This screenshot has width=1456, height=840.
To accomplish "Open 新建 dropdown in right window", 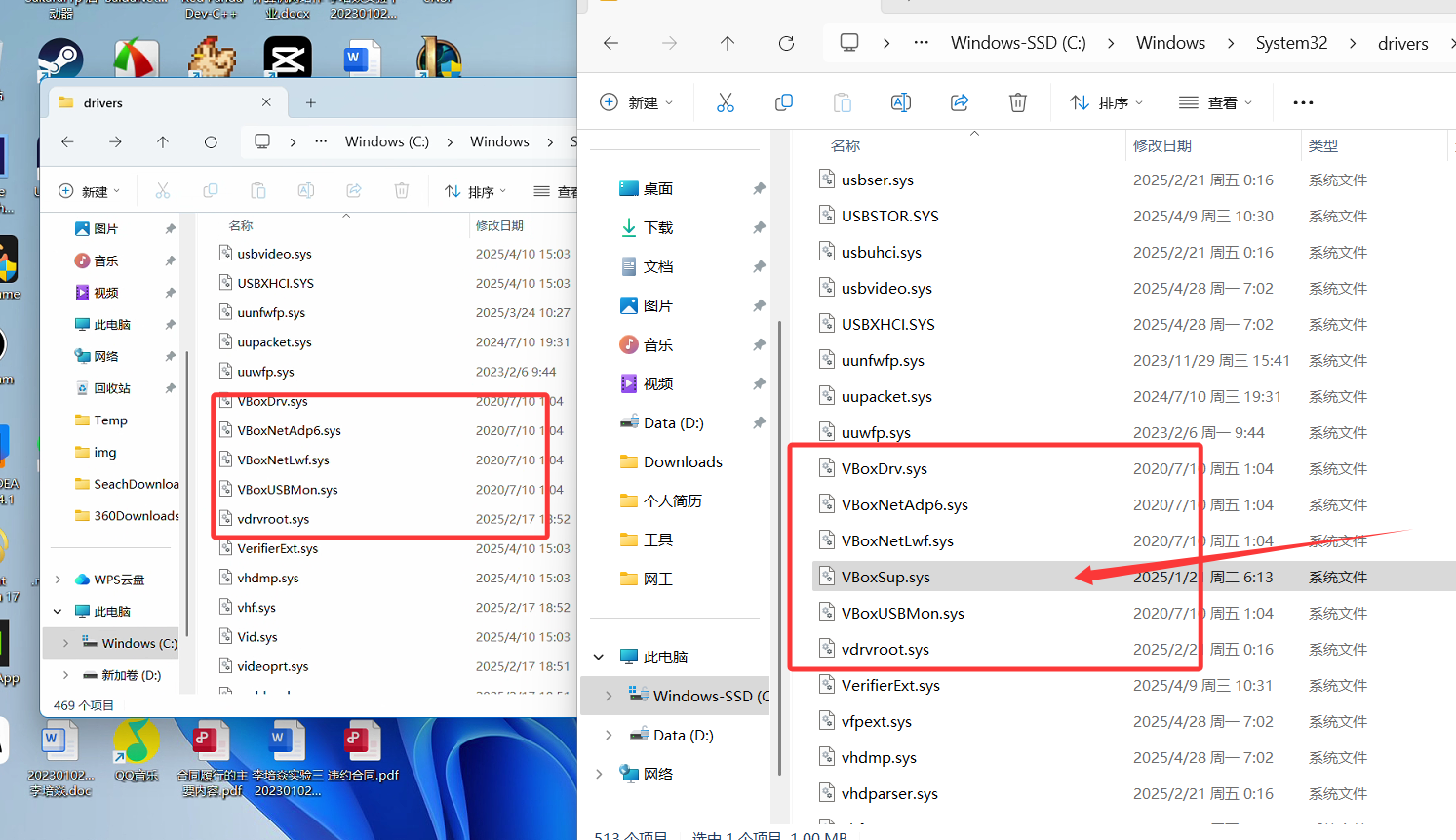I will pyautogui.click(x=636, y=102).
